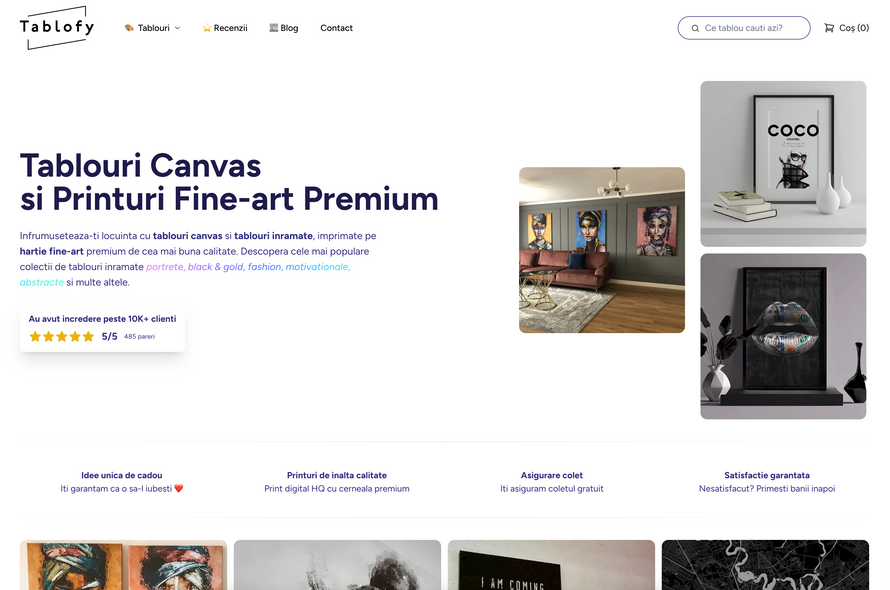Open the living room portraits photo
The height and width of the screenshot is (590, 890).
(602, 250)
